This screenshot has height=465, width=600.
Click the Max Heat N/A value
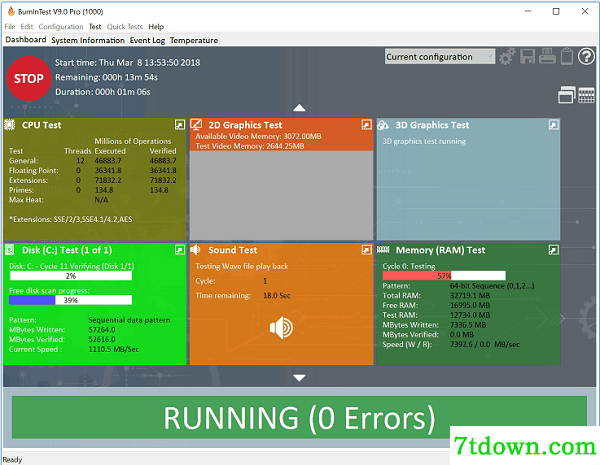coord(101,200)
